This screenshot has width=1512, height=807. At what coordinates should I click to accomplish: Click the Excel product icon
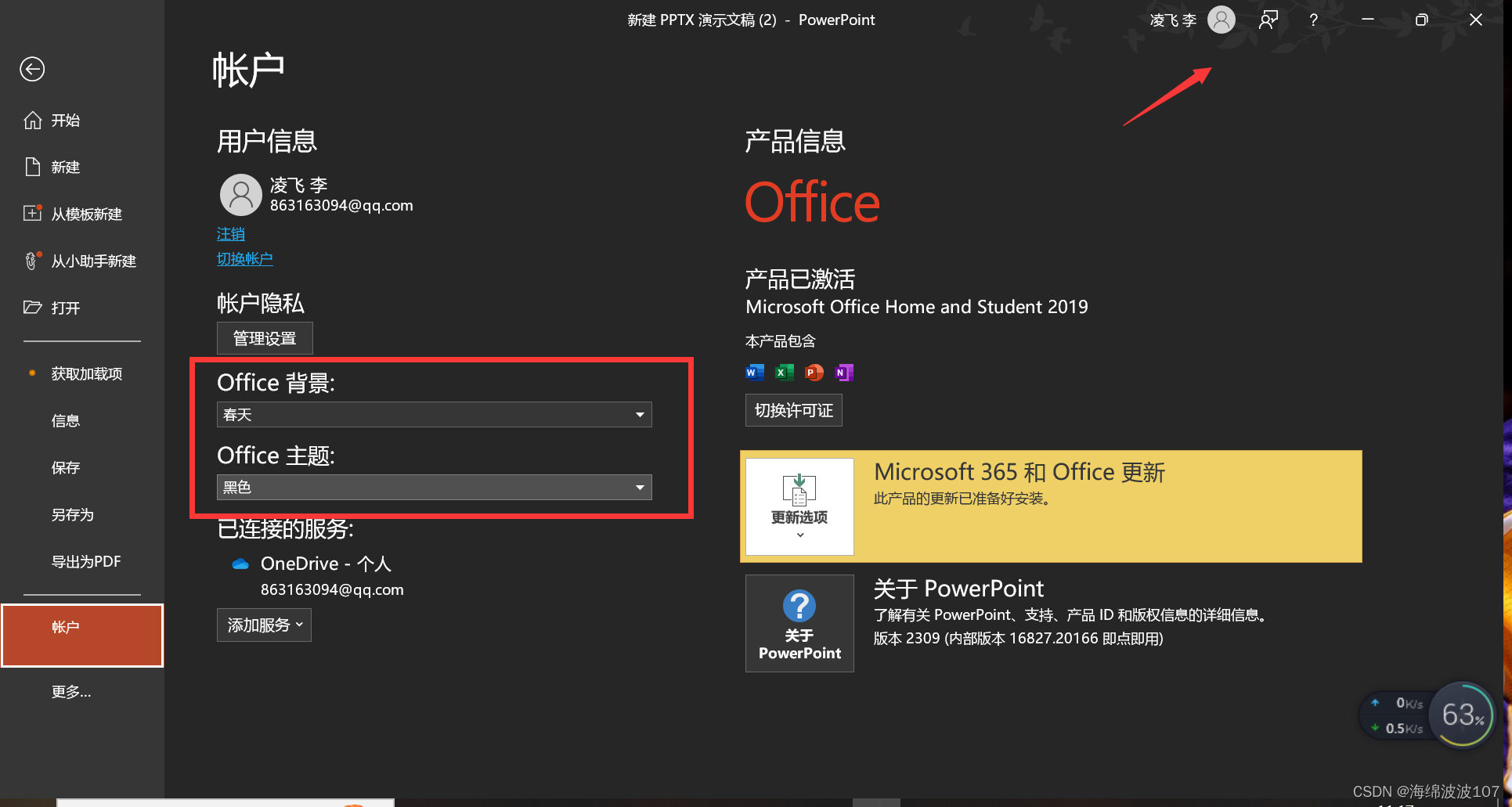(784, 373)
